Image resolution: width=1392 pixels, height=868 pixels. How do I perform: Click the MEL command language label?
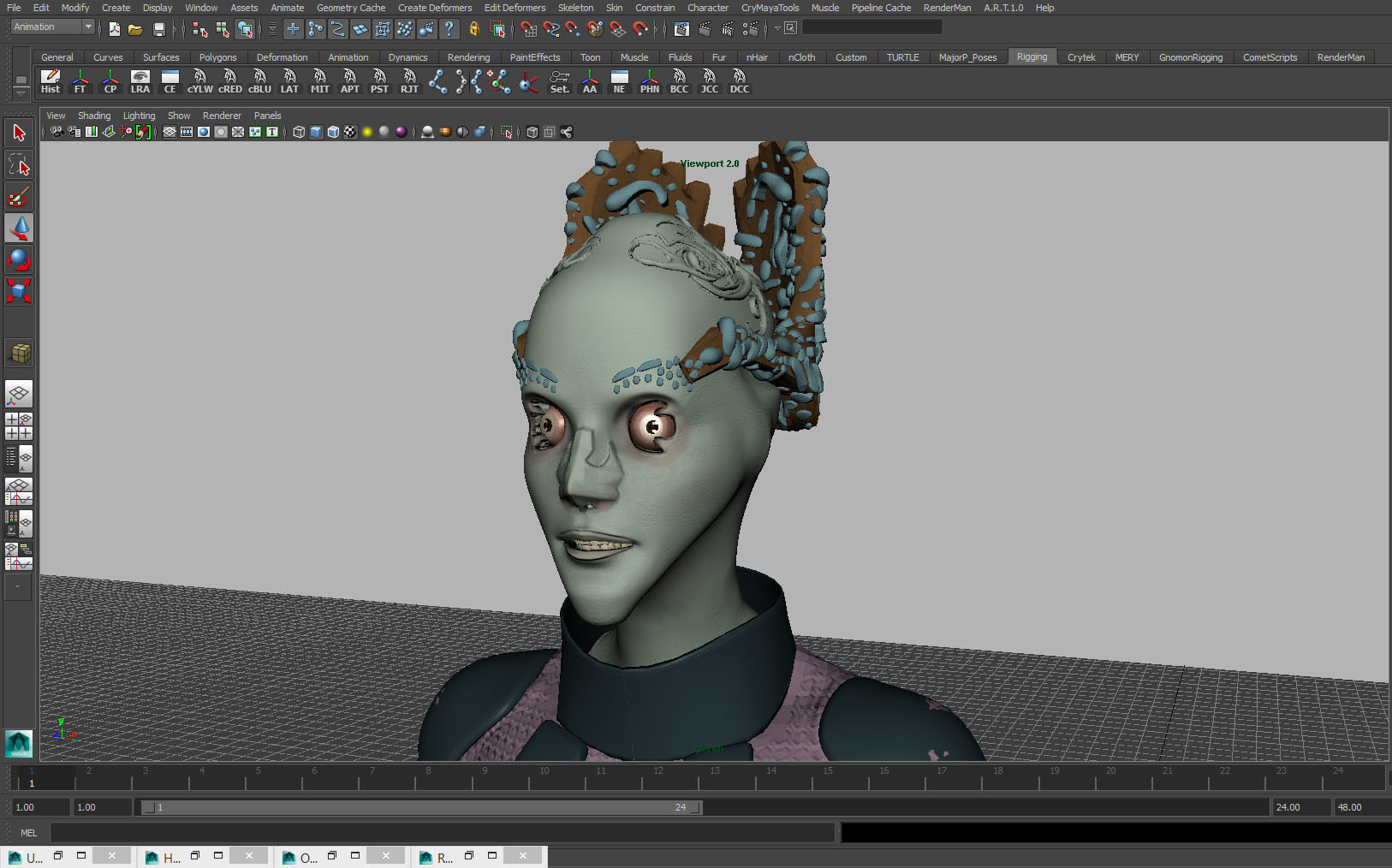pyautogui.click(x=29, y=833)
